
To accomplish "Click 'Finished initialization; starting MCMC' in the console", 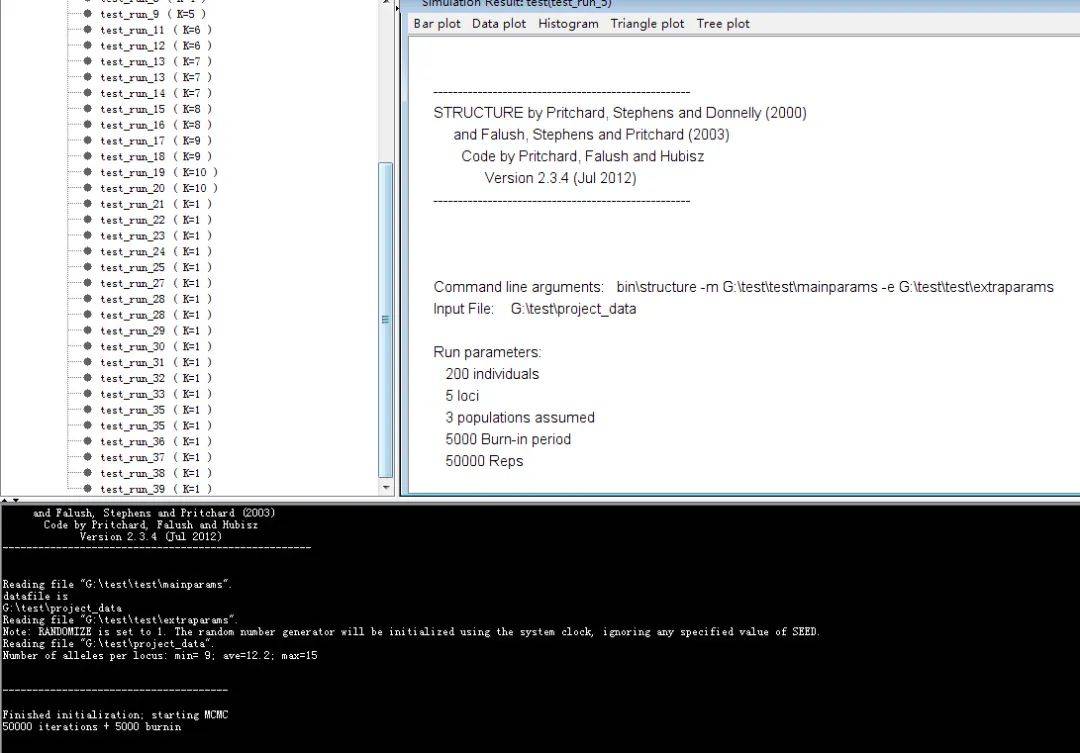I will tap(115, 714).
